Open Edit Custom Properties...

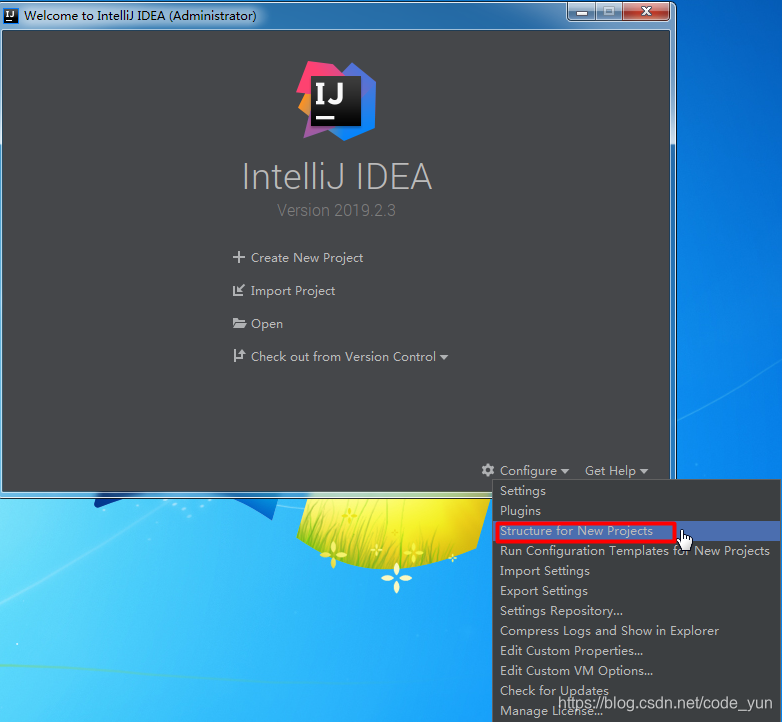(636, 651)
